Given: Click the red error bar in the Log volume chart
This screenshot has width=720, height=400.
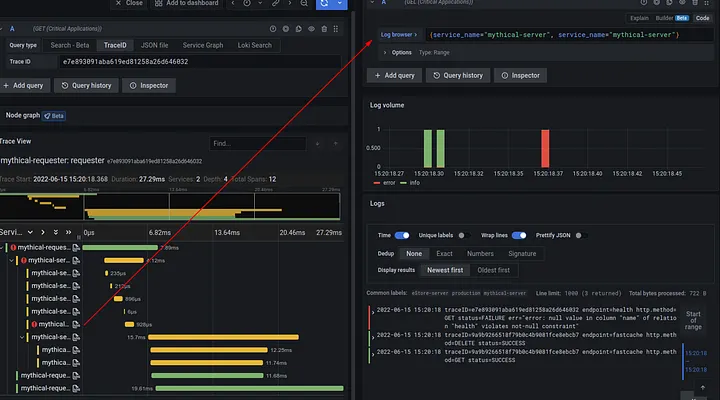Looking at the screenshot, I should tap(545, 148).
